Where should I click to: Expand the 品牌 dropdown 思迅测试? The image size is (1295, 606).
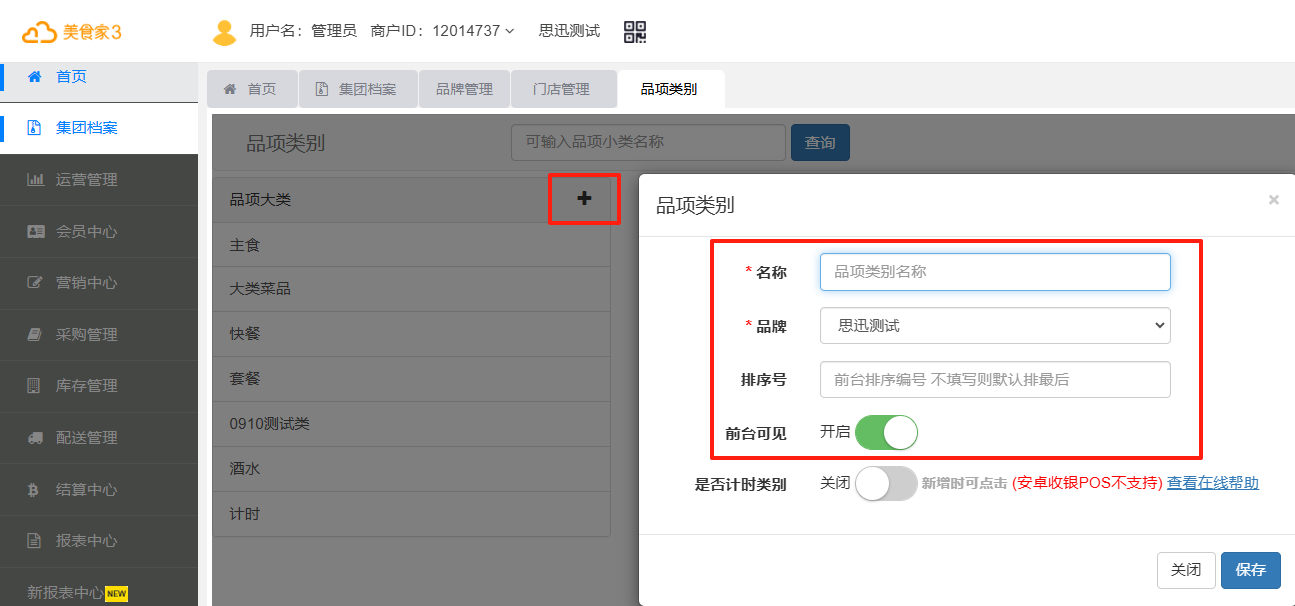click(994, 326)
